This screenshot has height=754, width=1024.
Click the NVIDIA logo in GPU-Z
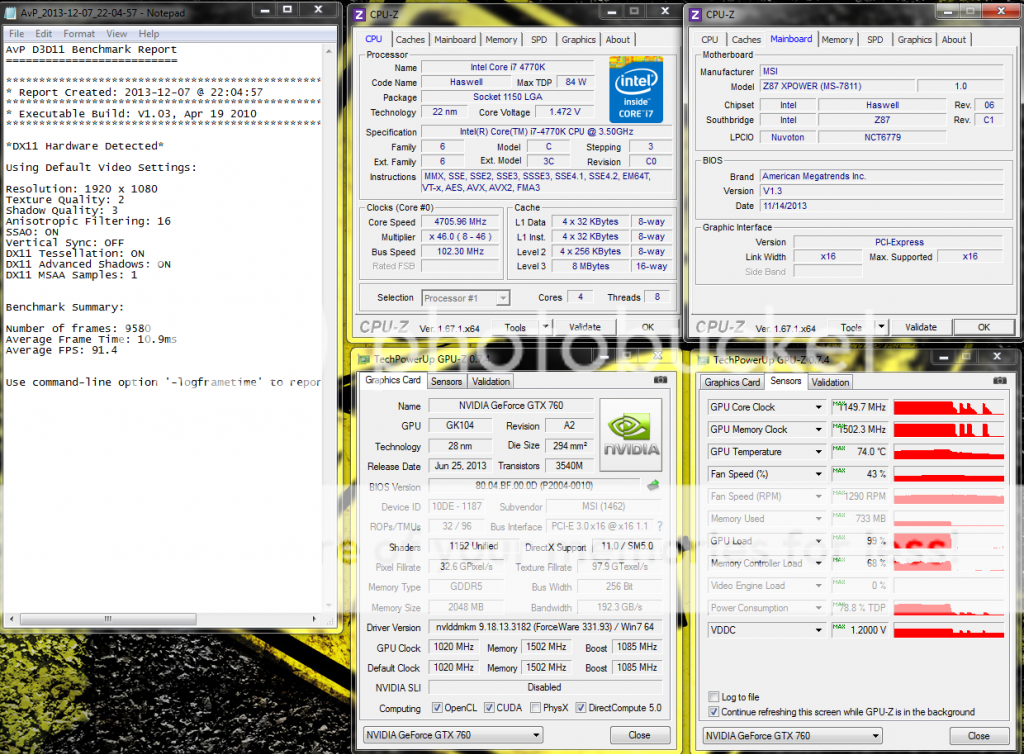630,436
